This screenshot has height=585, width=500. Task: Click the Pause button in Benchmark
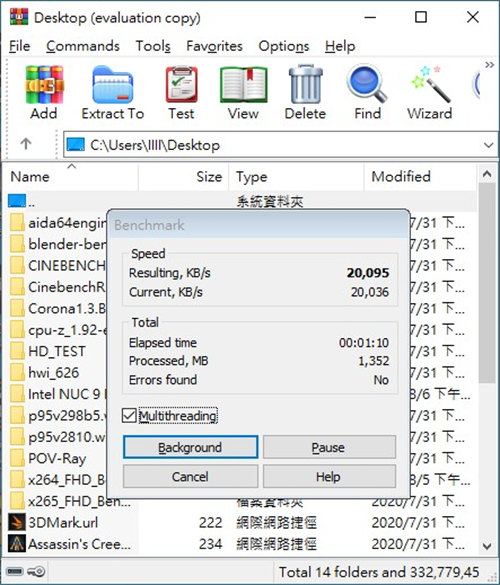click(x=329, y=447)
